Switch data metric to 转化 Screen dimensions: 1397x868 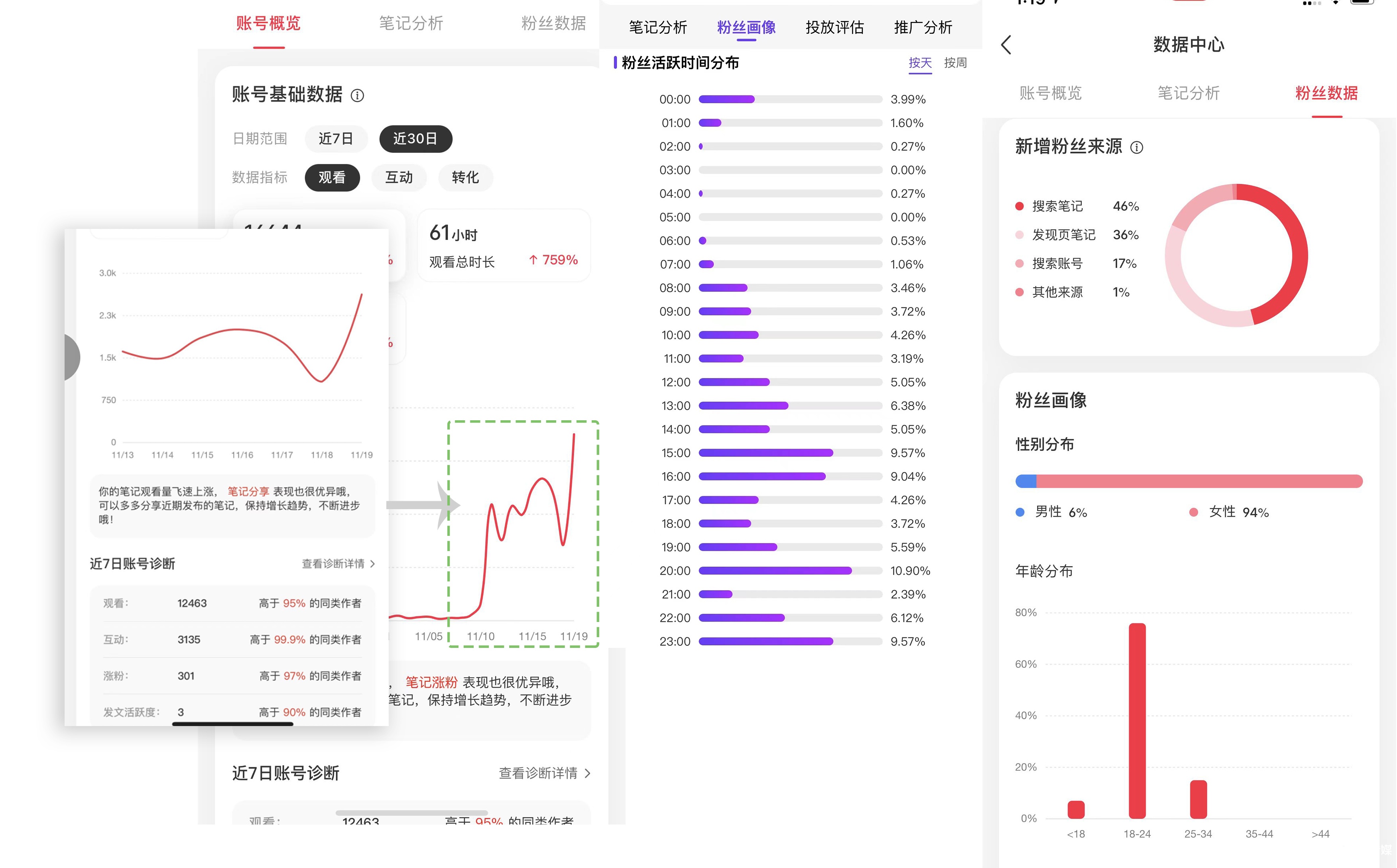tap(465, 177)
